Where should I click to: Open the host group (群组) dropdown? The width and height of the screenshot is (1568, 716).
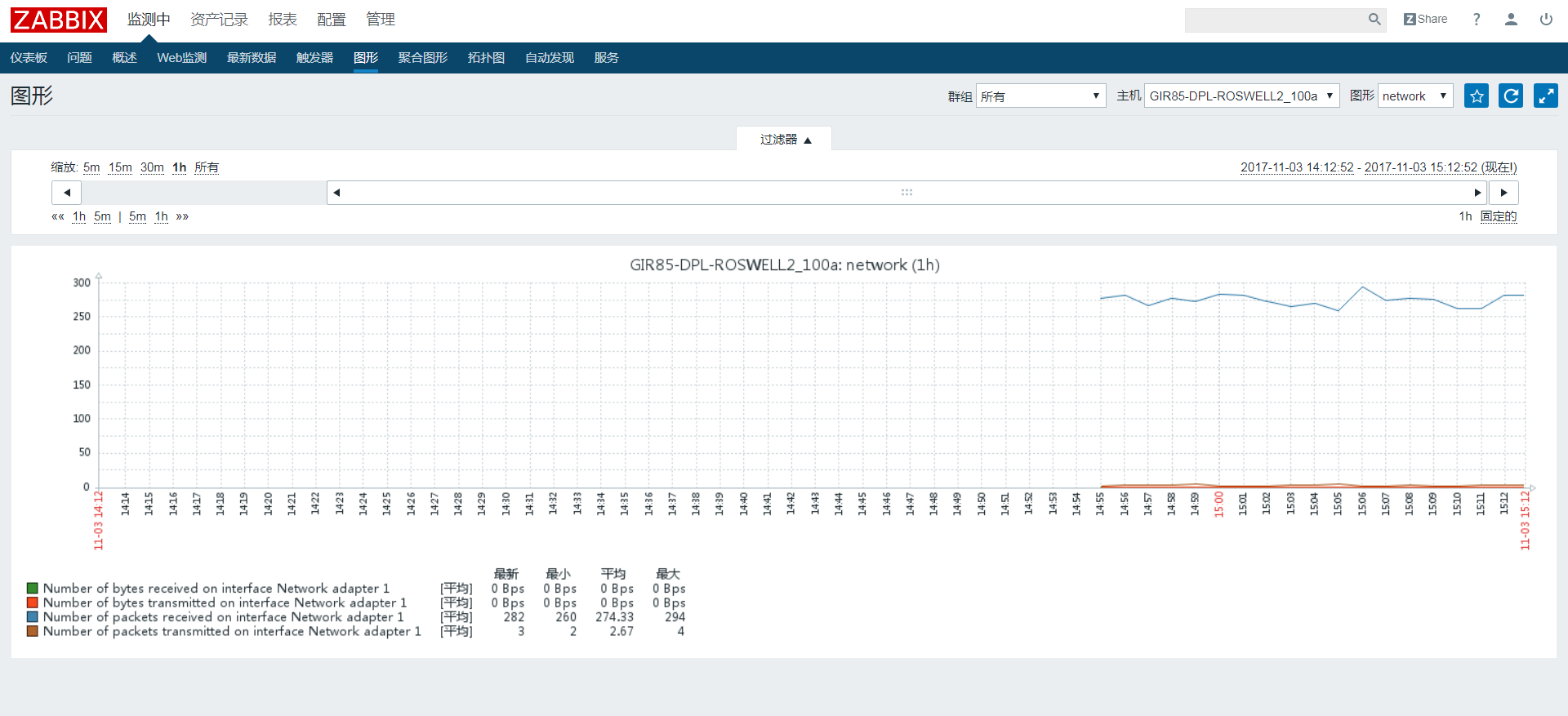(1040, 96)
